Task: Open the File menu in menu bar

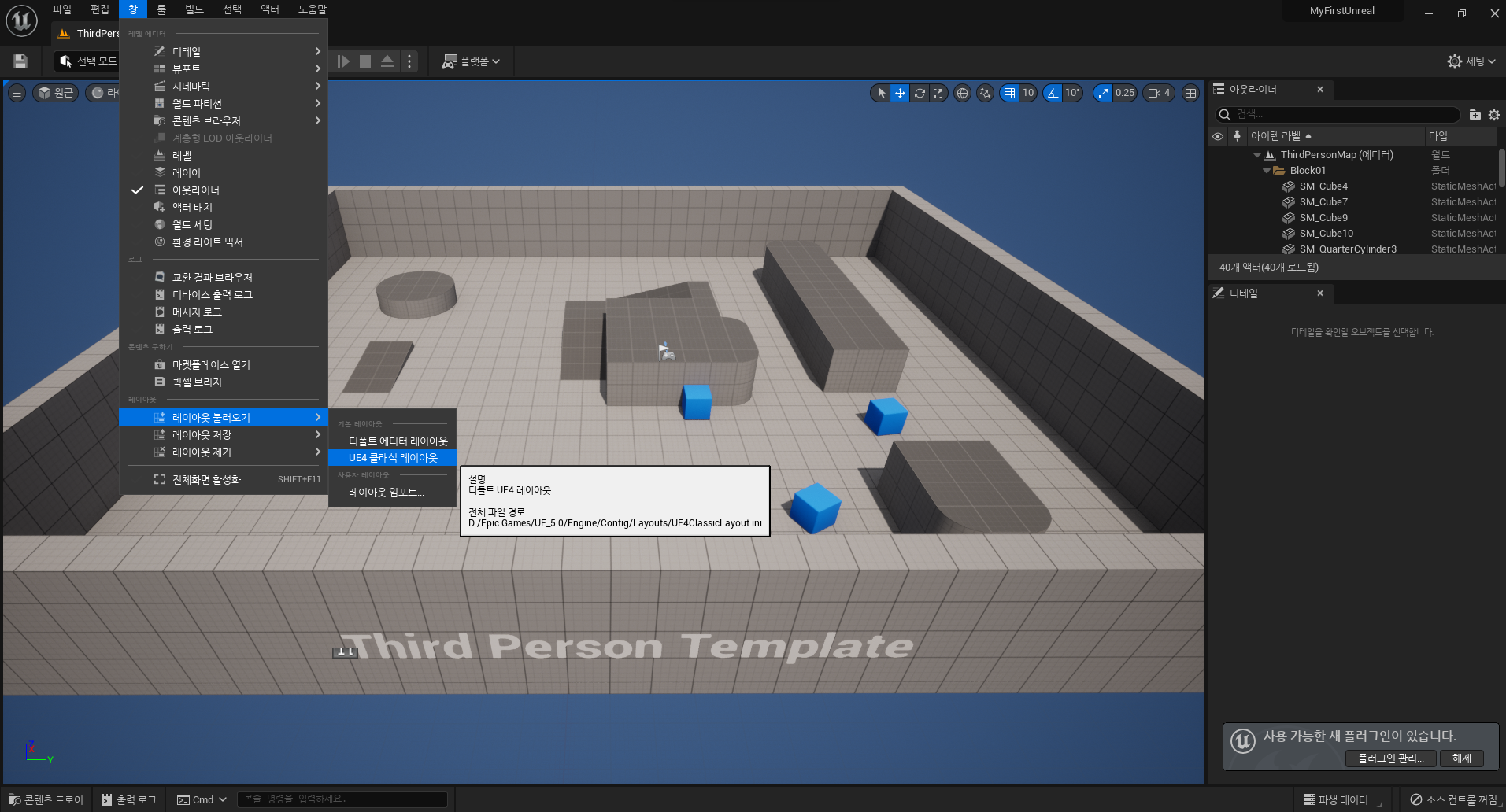Action: (x=61, y=9)
